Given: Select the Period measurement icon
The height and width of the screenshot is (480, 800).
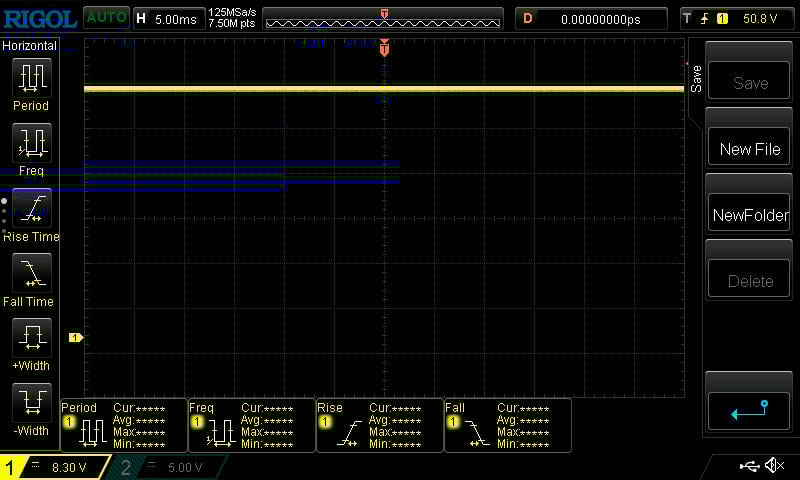Looking at the screenshot, I should click(32, 78).
